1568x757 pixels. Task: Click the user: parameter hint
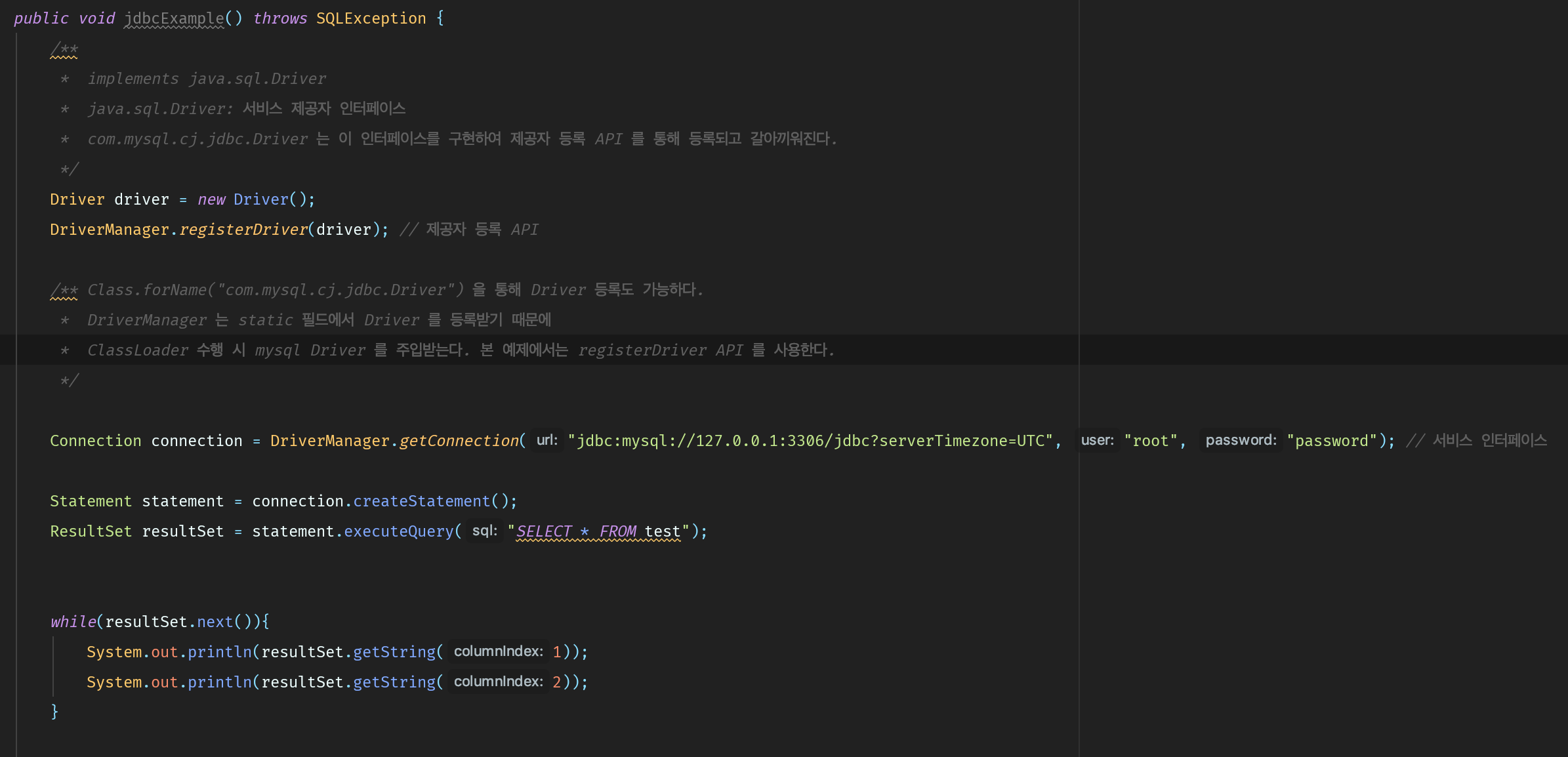1097,440
